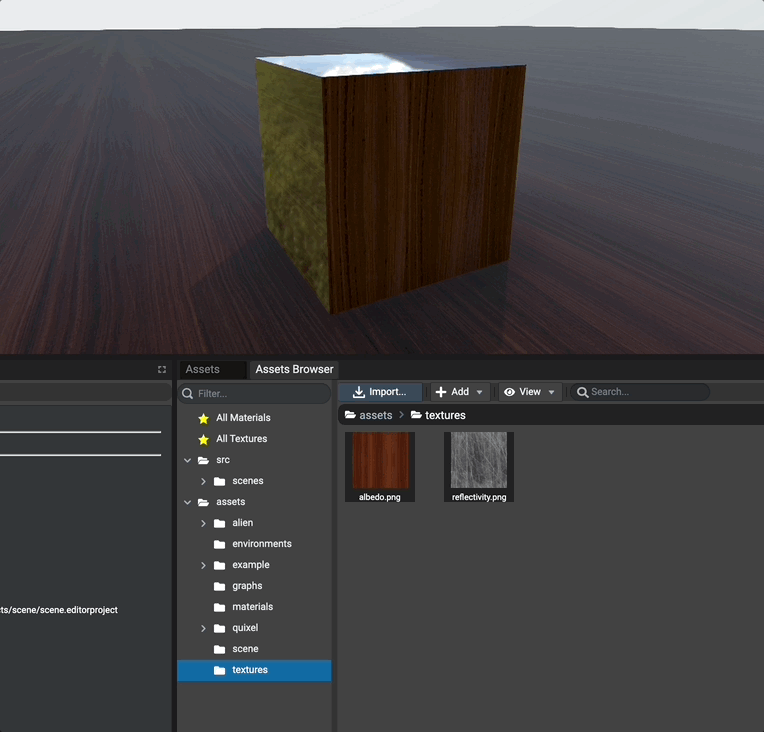Focus the folder Filter field
The height and width of the screenshot is (732, 764).
254,393
